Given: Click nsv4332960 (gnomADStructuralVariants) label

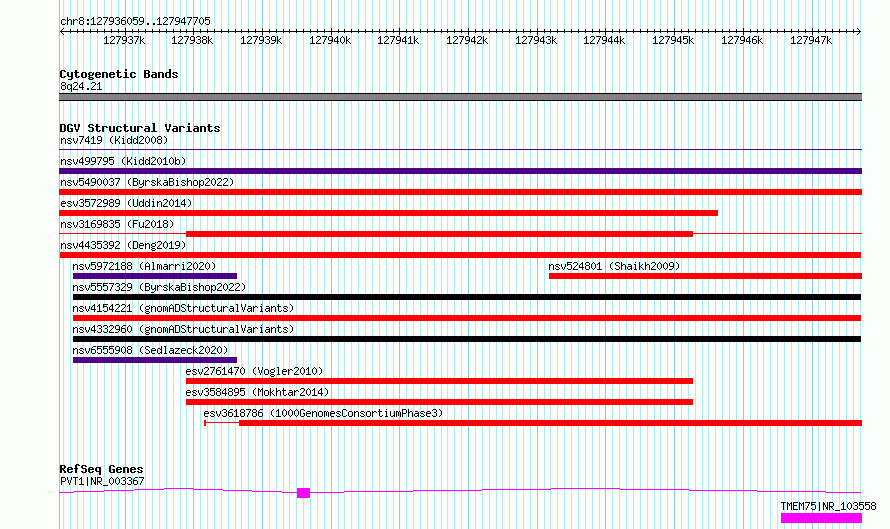Looking at the screenshot, I should [x=183, y=329].
